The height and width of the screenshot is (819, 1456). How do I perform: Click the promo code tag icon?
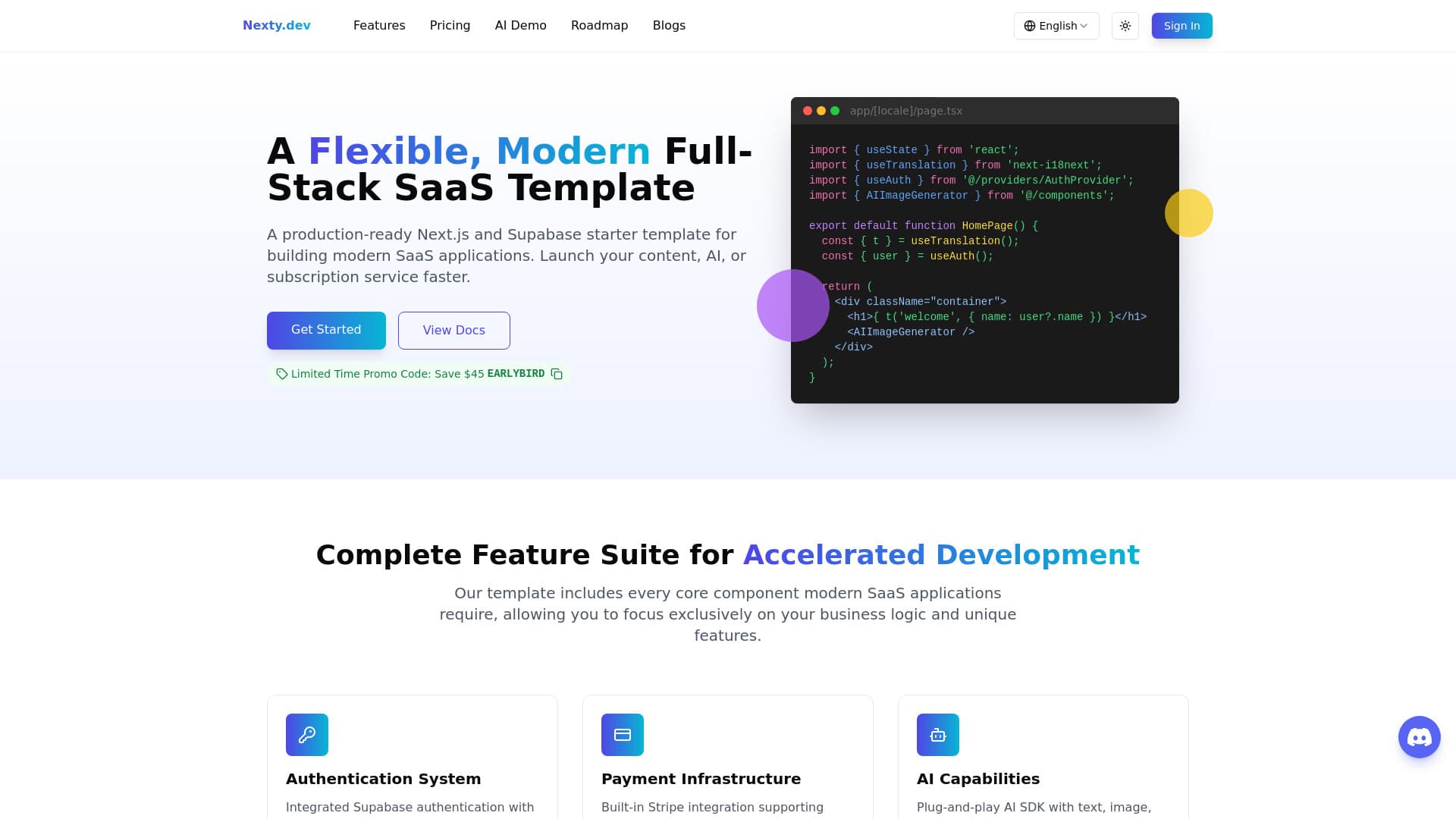click(281, 374)
